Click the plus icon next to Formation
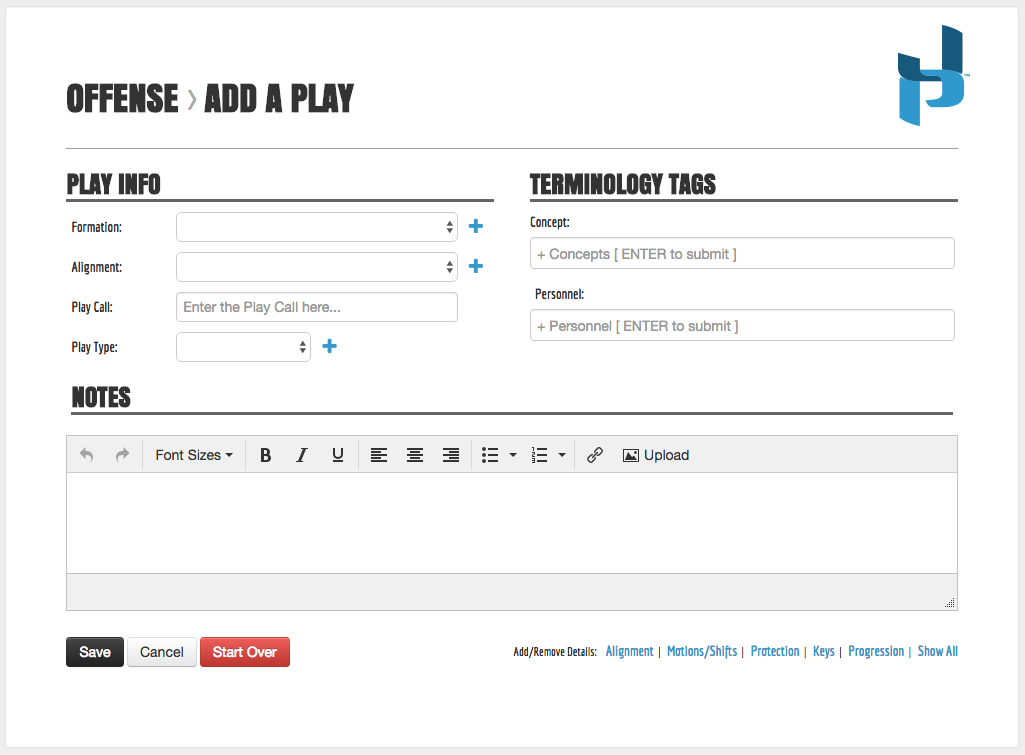Viewport: 1025px width, 755px height. click(476, 227)
